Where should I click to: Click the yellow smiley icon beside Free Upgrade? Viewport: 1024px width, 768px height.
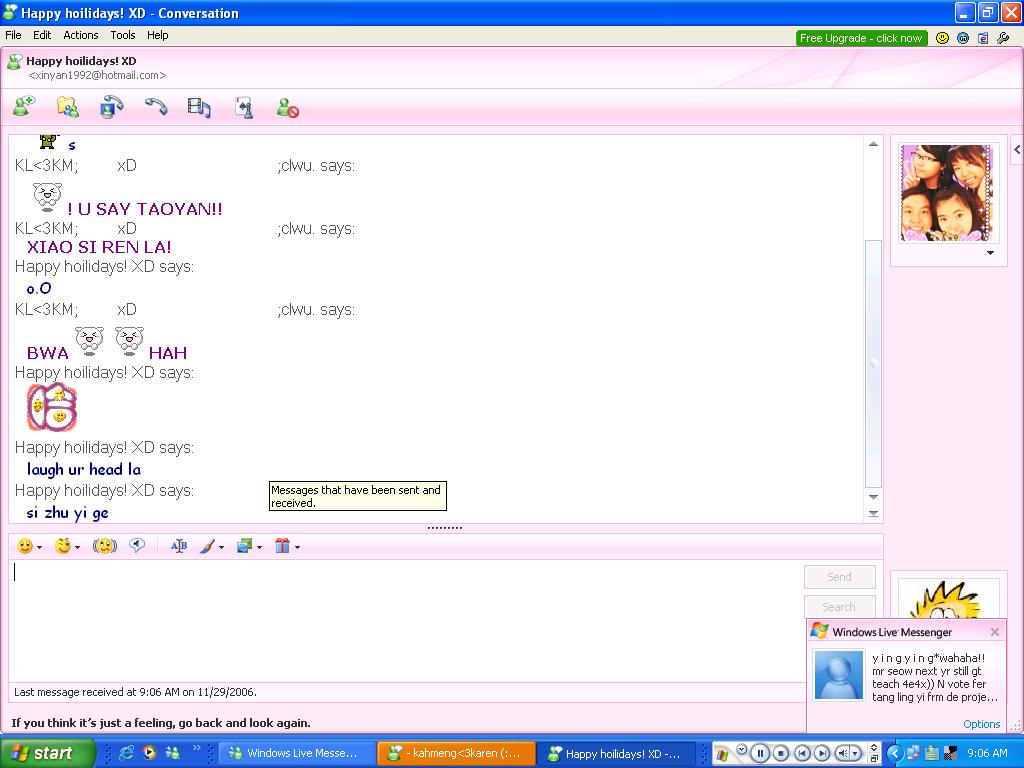click(942, 38)
